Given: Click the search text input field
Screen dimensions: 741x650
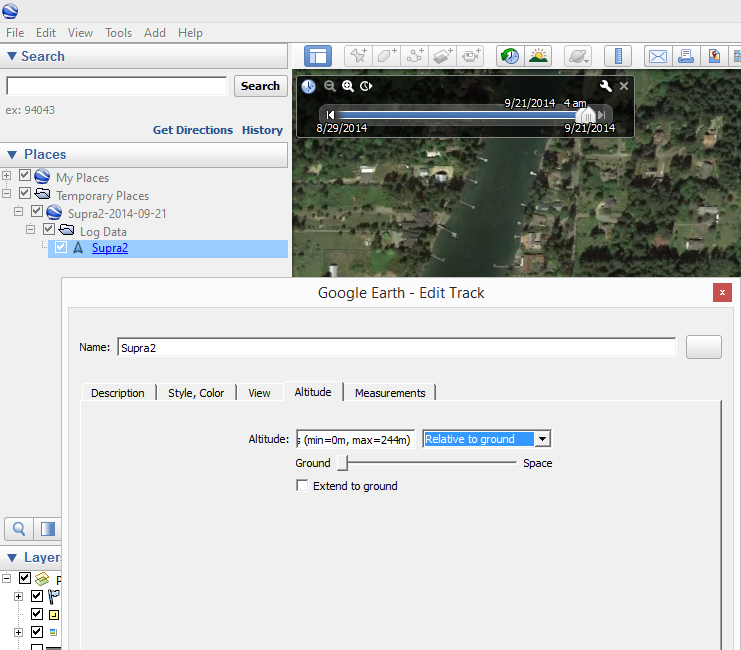Looking at the screenshot, I should 117,86.
